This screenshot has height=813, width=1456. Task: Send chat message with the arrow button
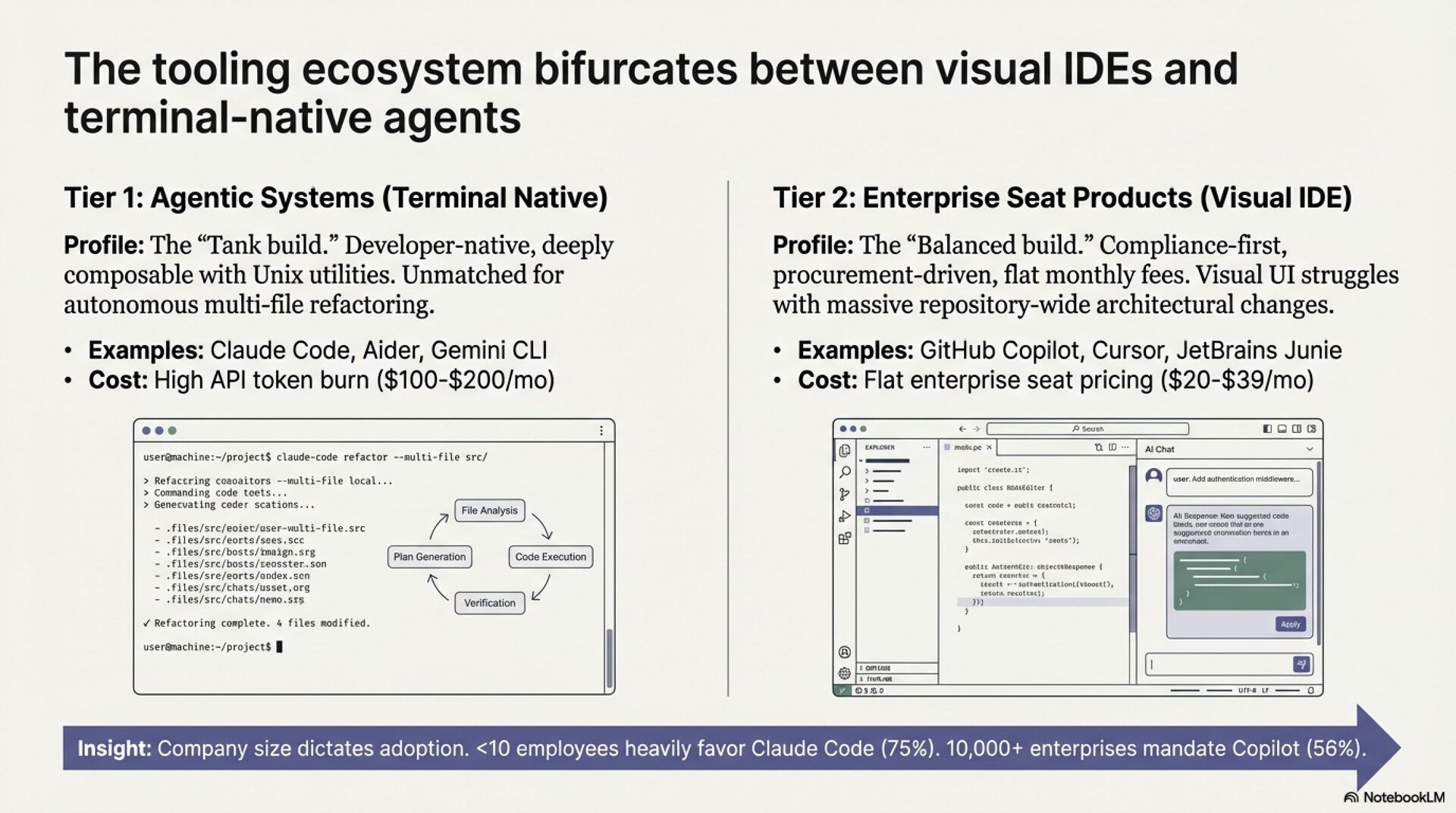(1301, 664)
